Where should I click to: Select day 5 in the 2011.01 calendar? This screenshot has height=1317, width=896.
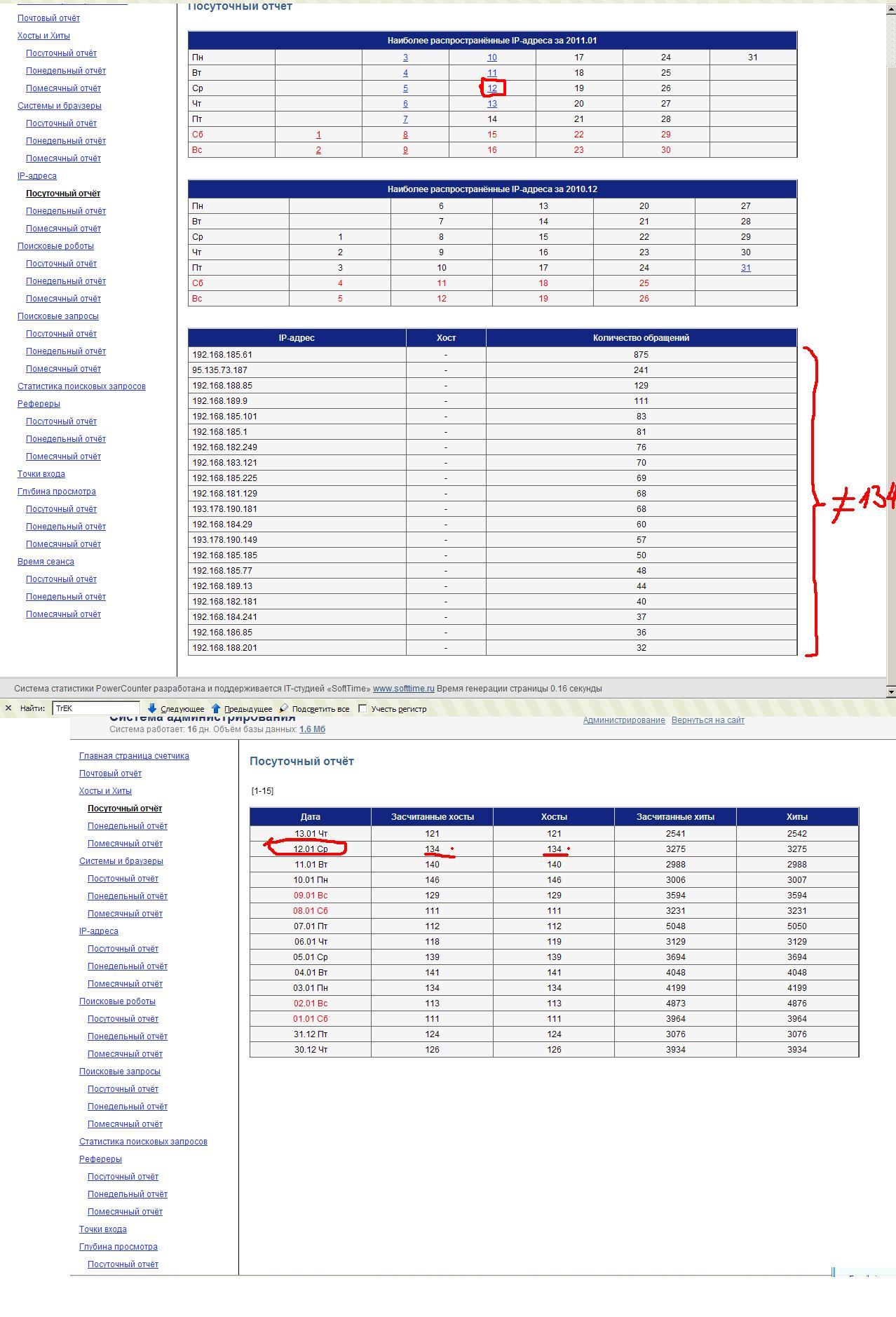point(405,88)
